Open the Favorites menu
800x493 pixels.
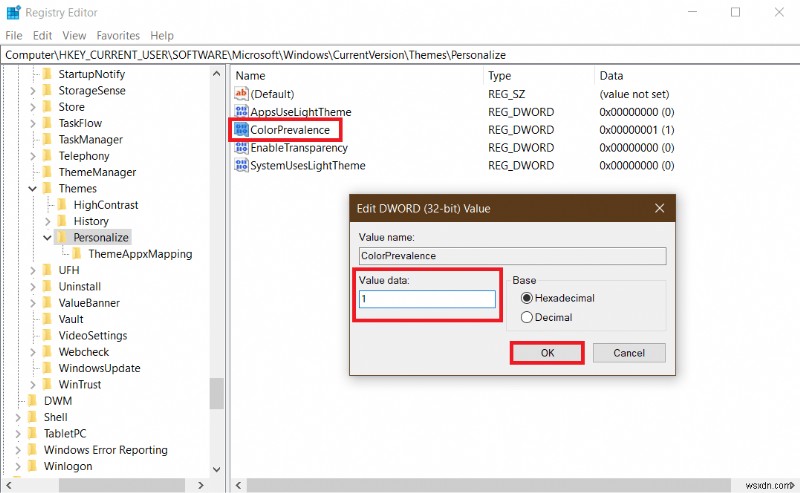pyautogui.click(x=118, y=35)
